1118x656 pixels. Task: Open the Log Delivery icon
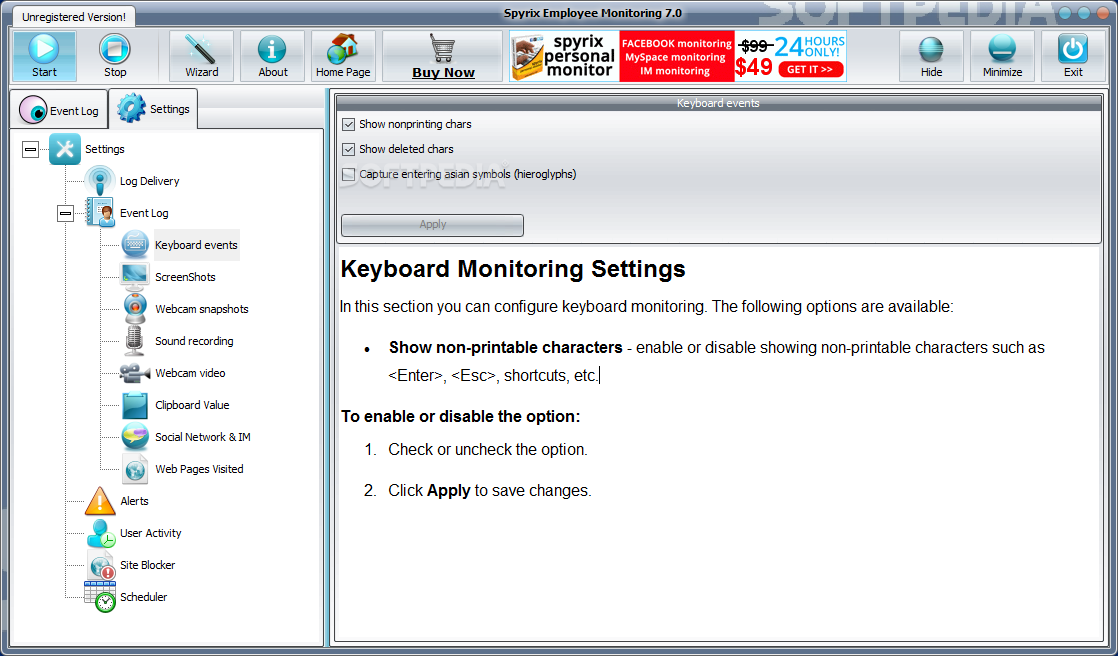(100, 180)
